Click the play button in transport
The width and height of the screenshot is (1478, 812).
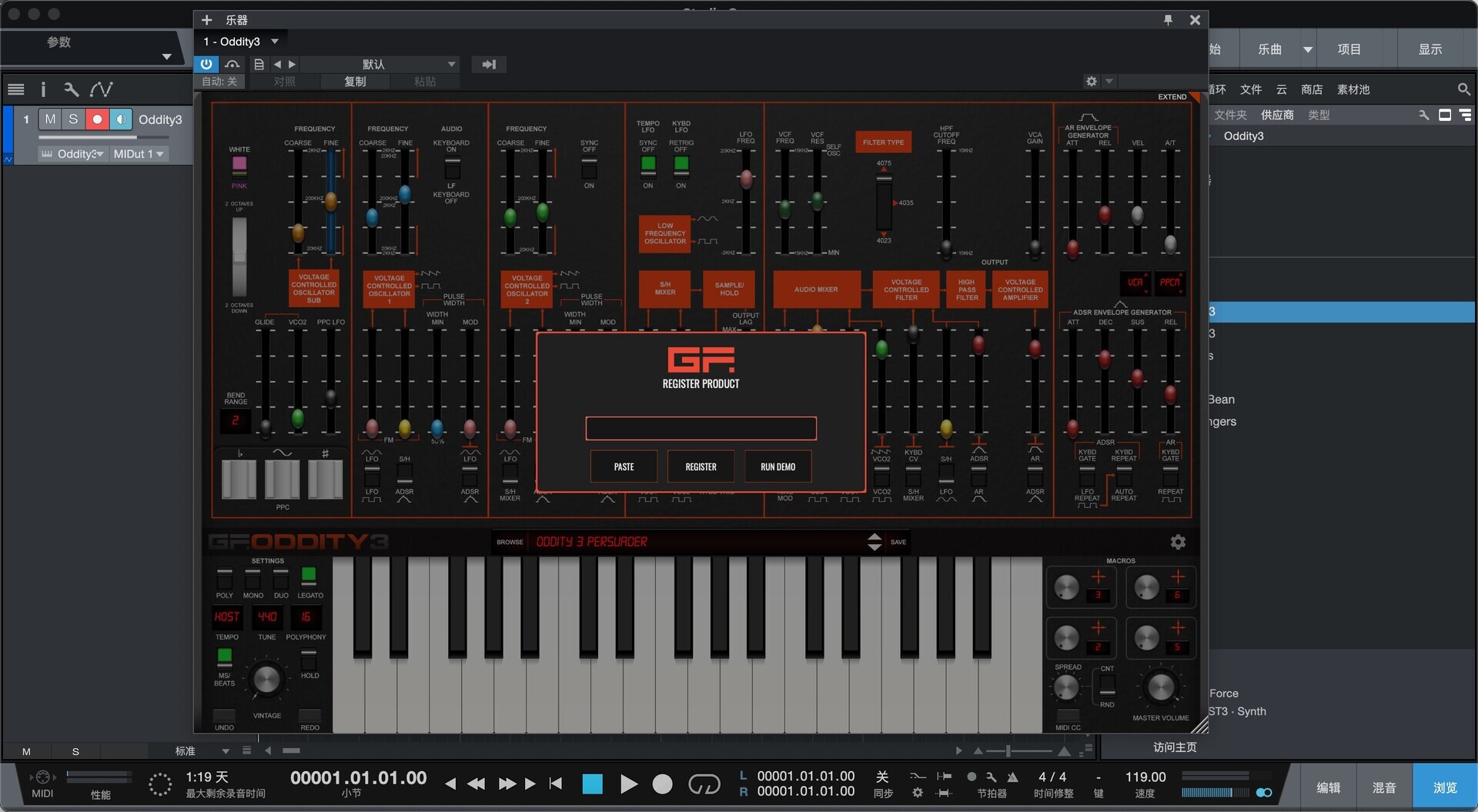(x=628, y=784)
